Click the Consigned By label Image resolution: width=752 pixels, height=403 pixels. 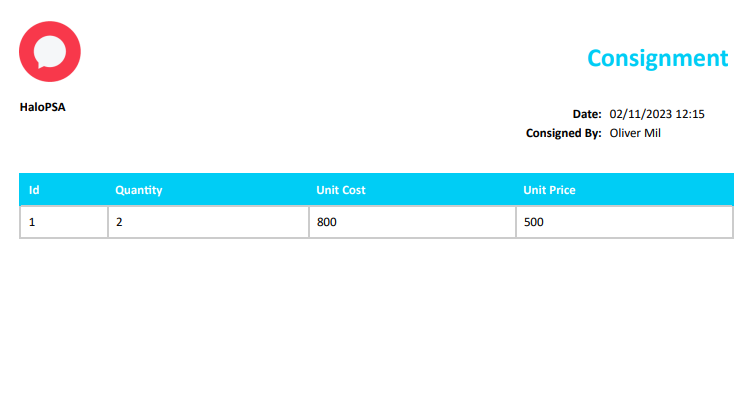(x=563, y=132)
